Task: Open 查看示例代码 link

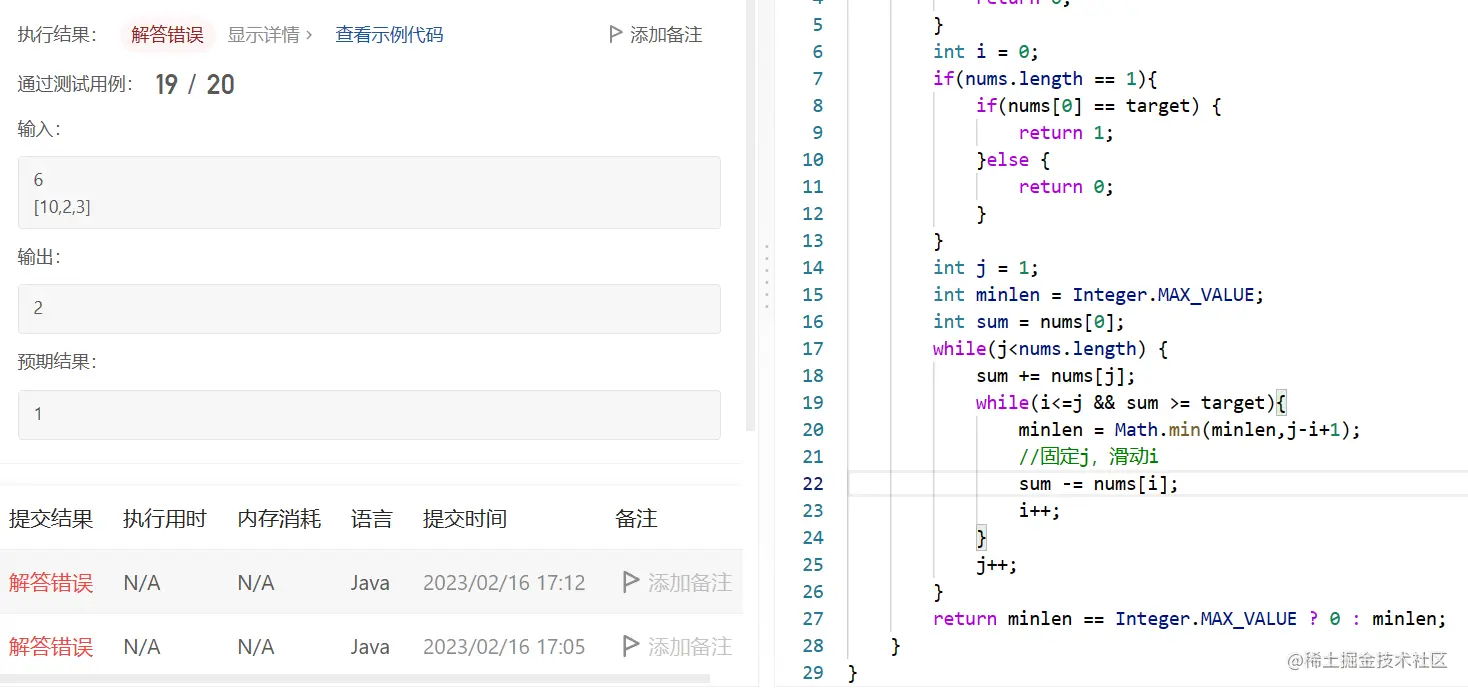Action: [x=389, y=35]
